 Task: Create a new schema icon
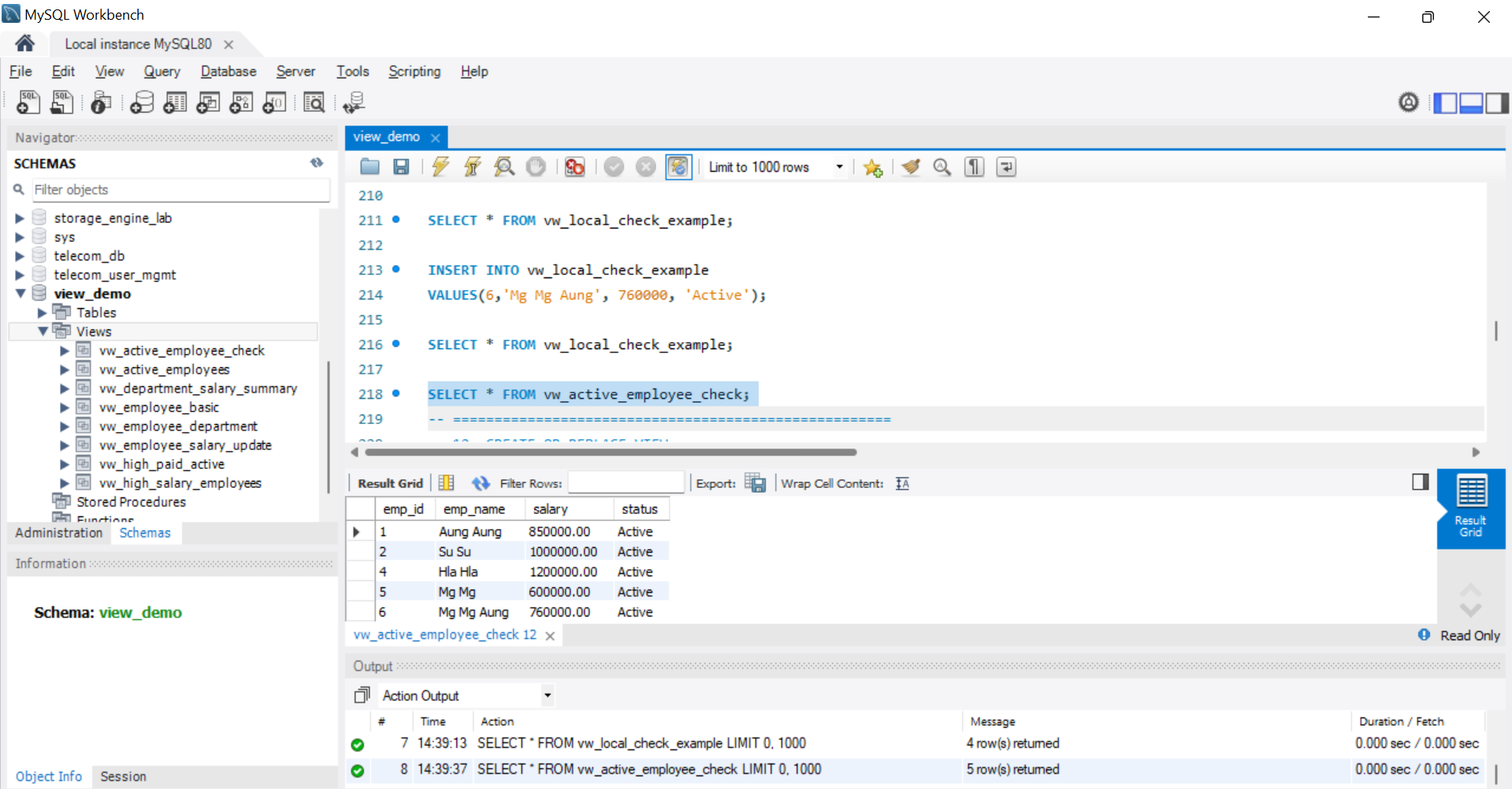[x=142, y=102]
